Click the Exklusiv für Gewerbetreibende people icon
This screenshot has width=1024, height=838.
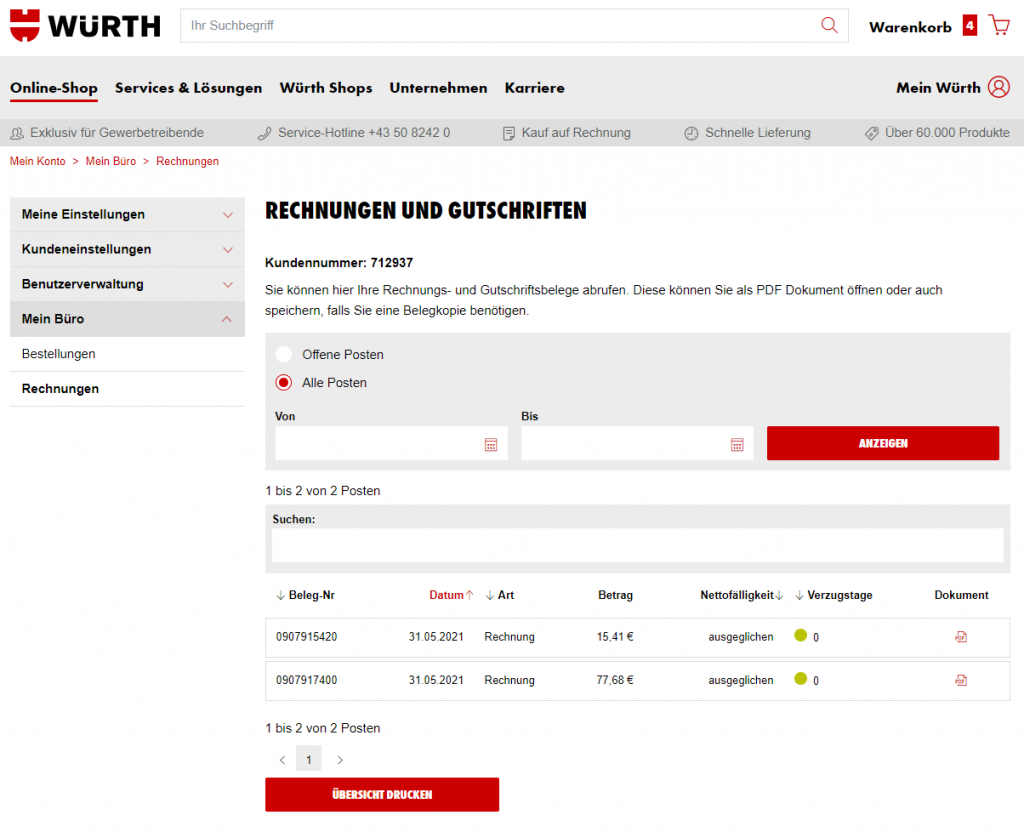pyautogui.click(x=17, y=133)
